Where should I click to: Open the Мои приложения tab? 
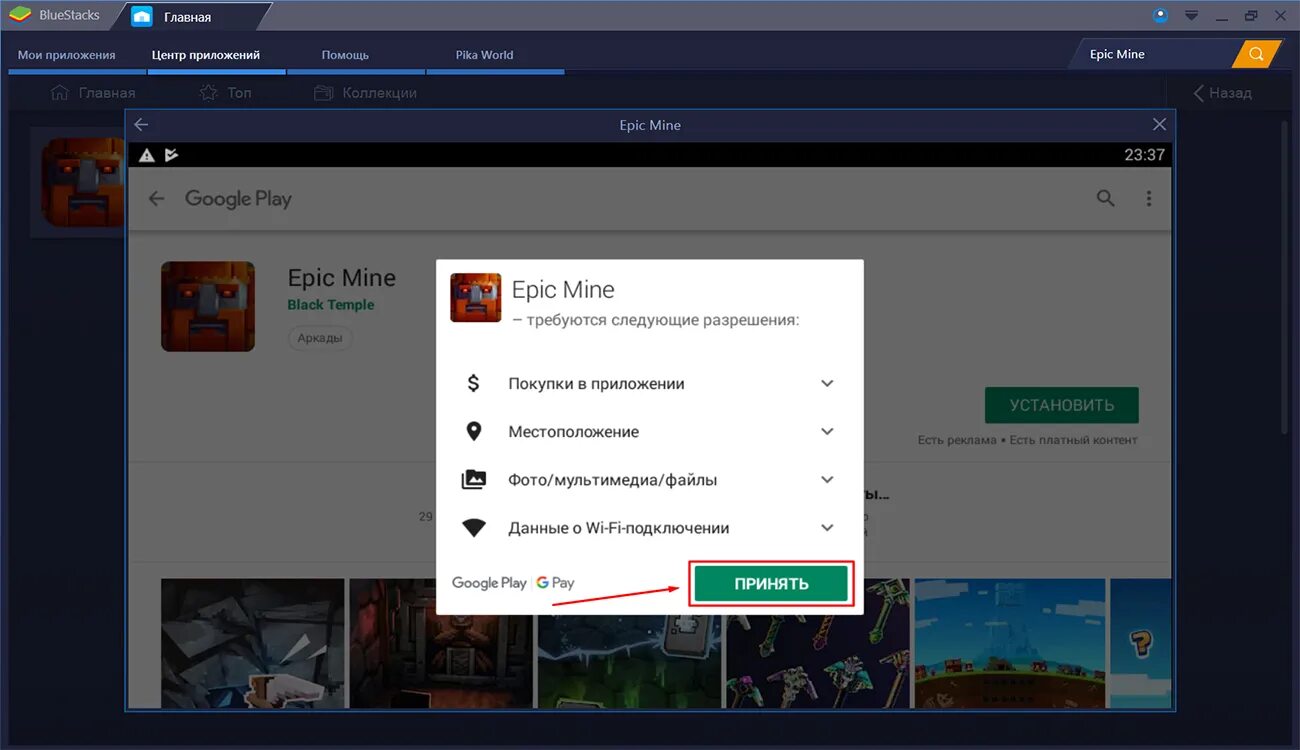coord(67,55)
